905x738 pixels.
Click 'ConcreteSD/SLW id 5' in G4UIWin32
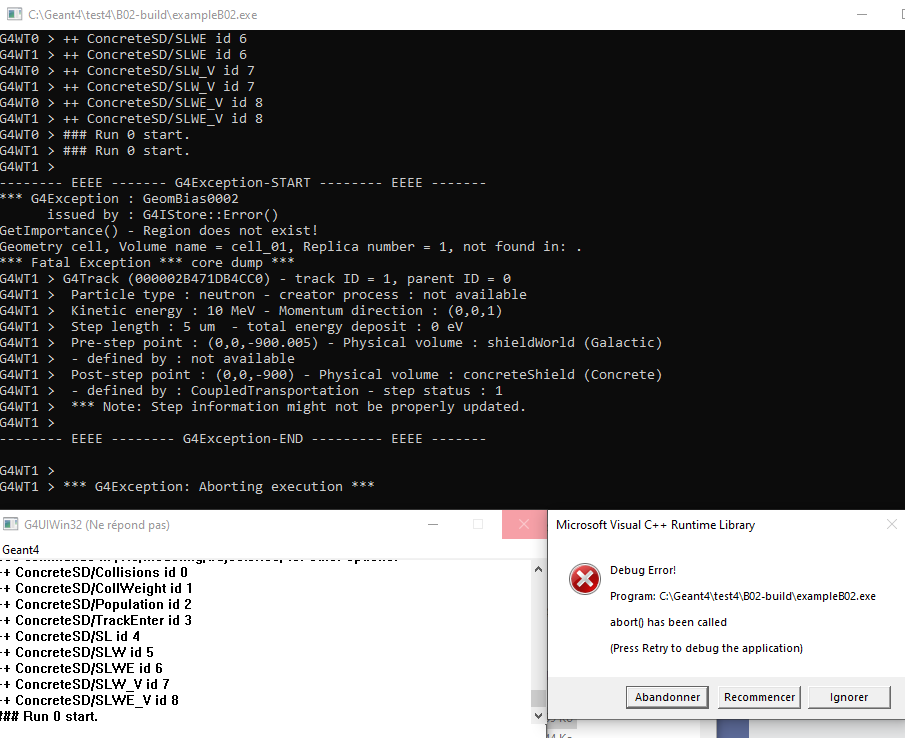point(84,652)
